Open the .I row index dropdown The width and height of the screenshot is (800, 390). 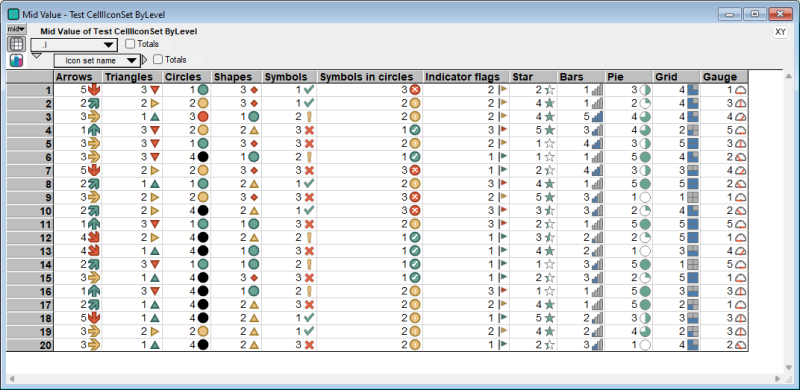point(74,45)
